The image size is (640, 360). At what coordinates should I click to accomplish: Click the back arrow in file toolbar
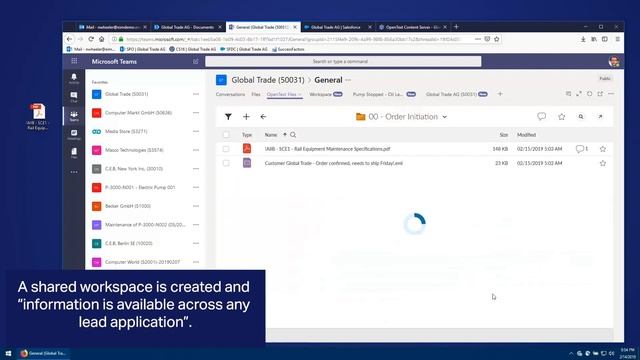point(263,117)
